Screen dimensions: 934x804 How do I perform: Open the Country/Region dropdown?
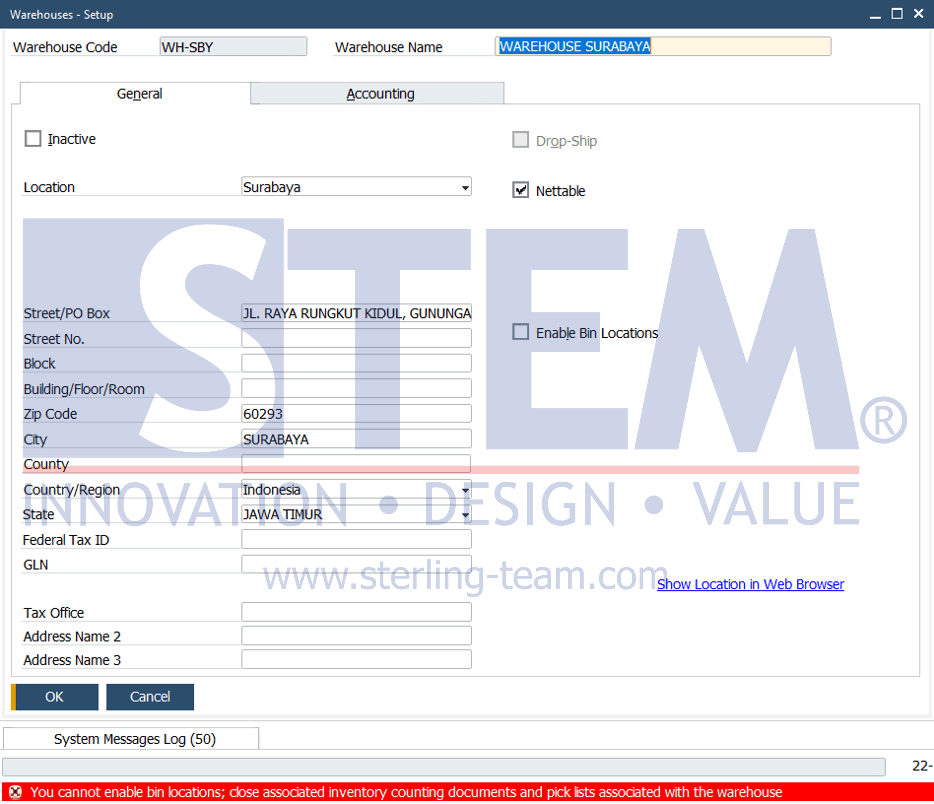(465, 490)
